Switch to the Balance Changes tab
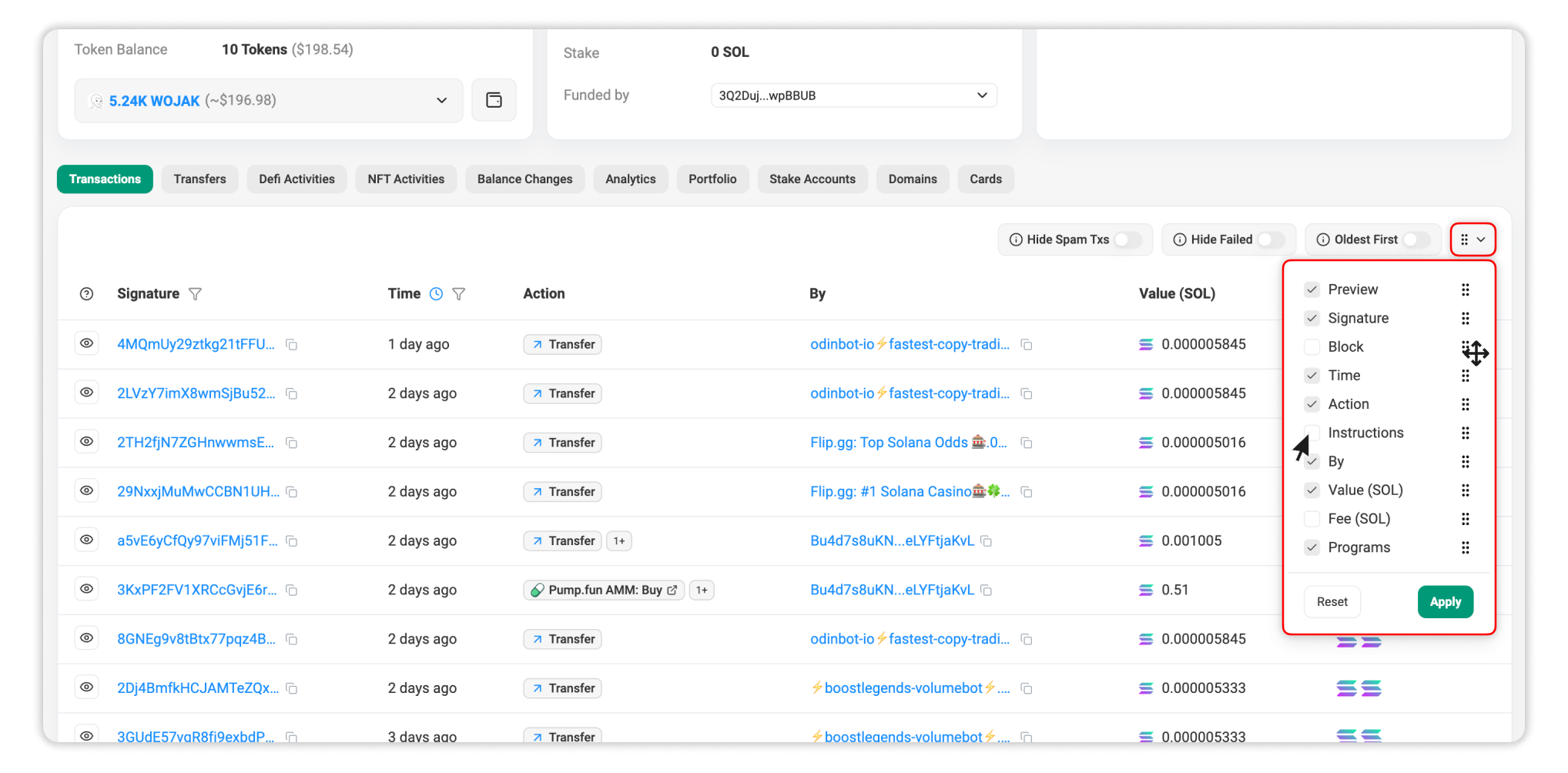The width and height of the screenshot is (1568, 773). 524,179
